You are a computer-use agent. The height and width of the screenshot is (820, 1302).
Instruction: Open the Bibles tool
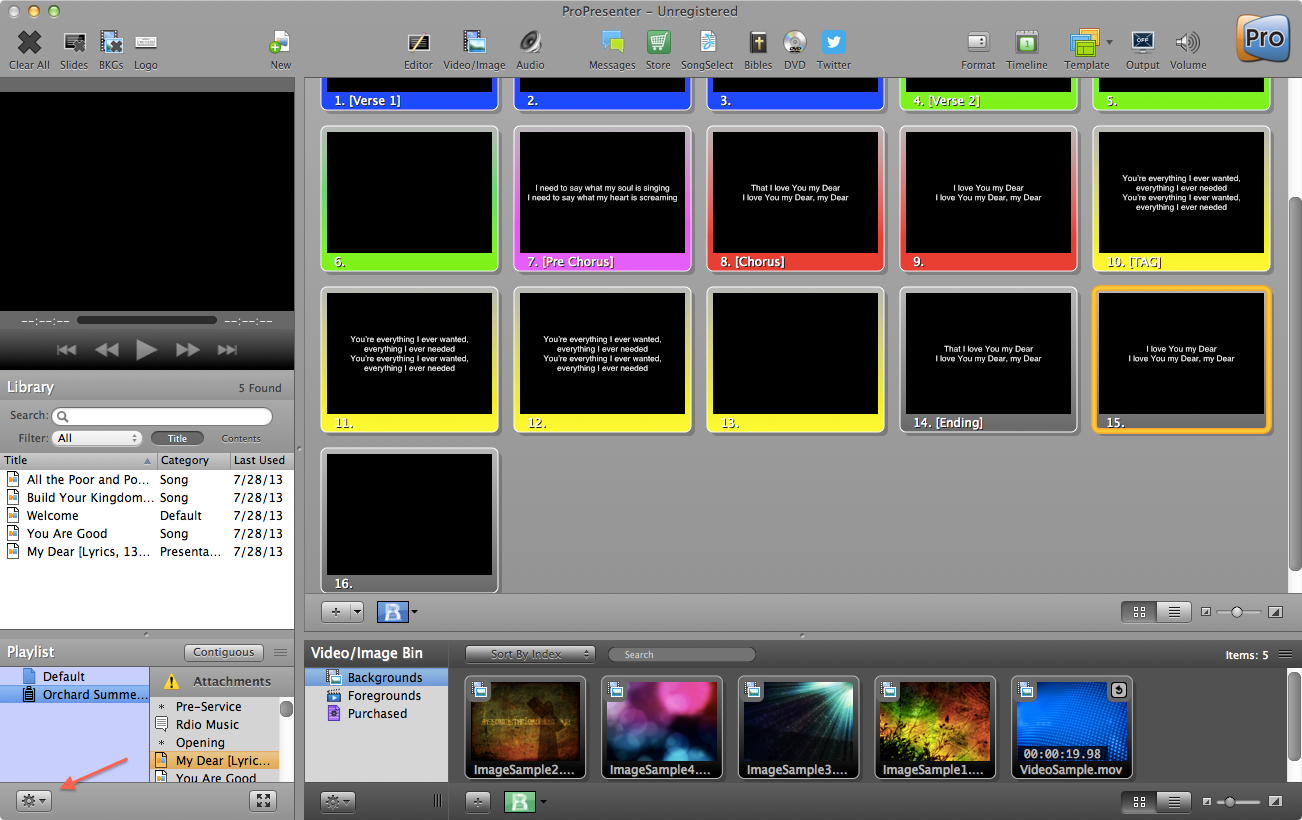pos(758,42)
